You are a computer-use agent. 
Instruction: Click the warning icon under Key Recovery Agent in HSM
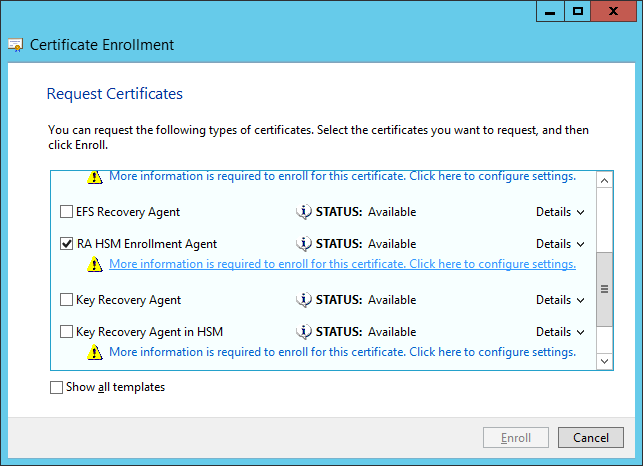coord(95,353)
